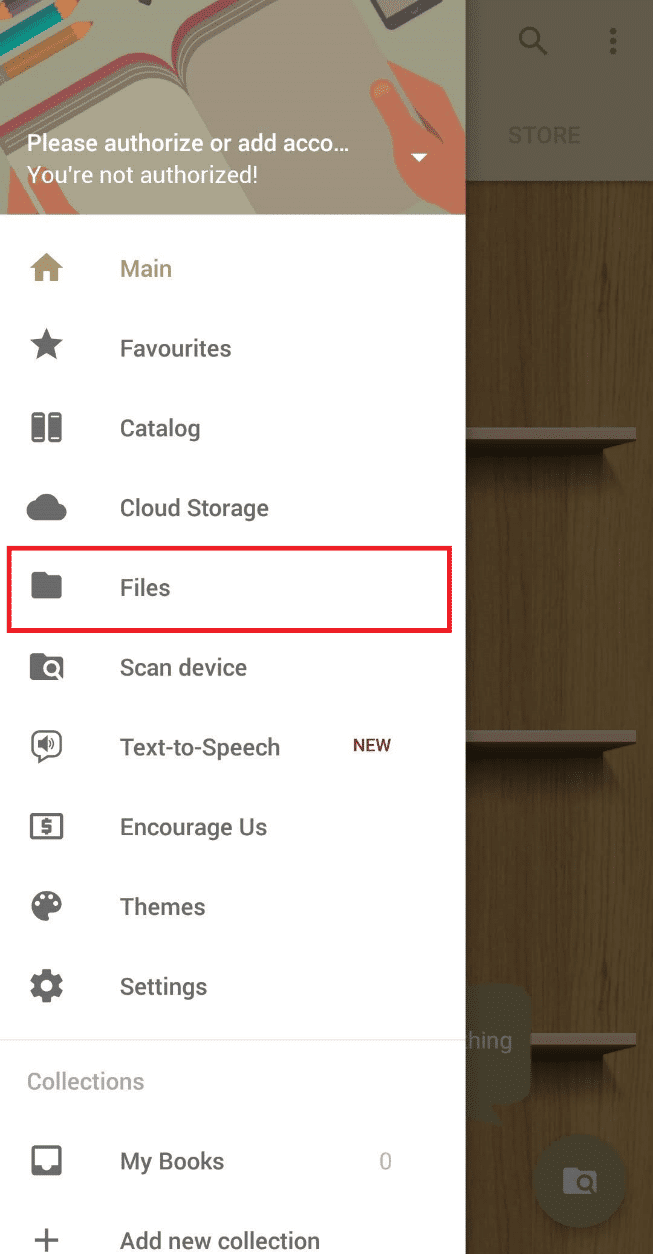Expand the authorization banner arrow
This screenshot has width=653, height=1254.
tap(419, 156)
